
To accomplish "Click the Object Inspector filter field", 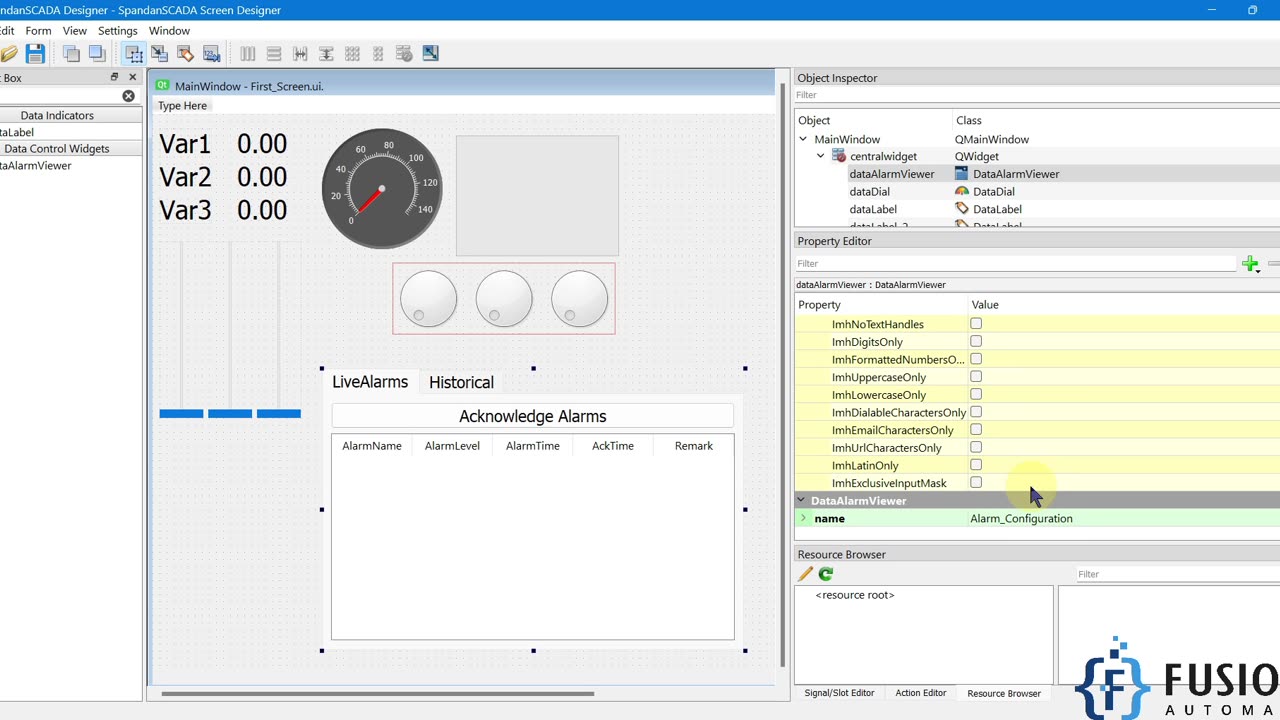I will 1036,95.
